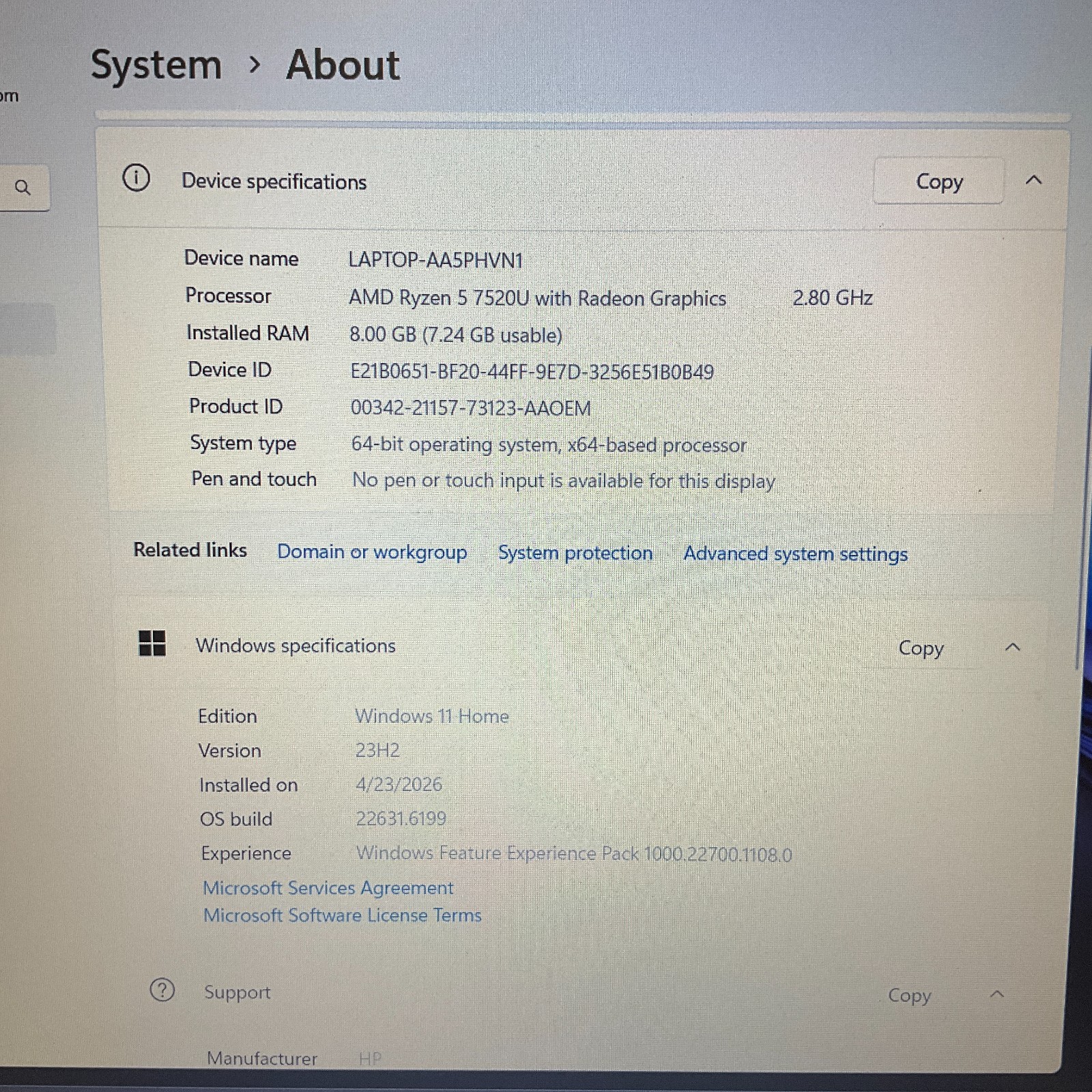Click the Manufacturer label
Image resolution: width=1092 pixels, height=1092 pixels.
(x=262, y=1059)
